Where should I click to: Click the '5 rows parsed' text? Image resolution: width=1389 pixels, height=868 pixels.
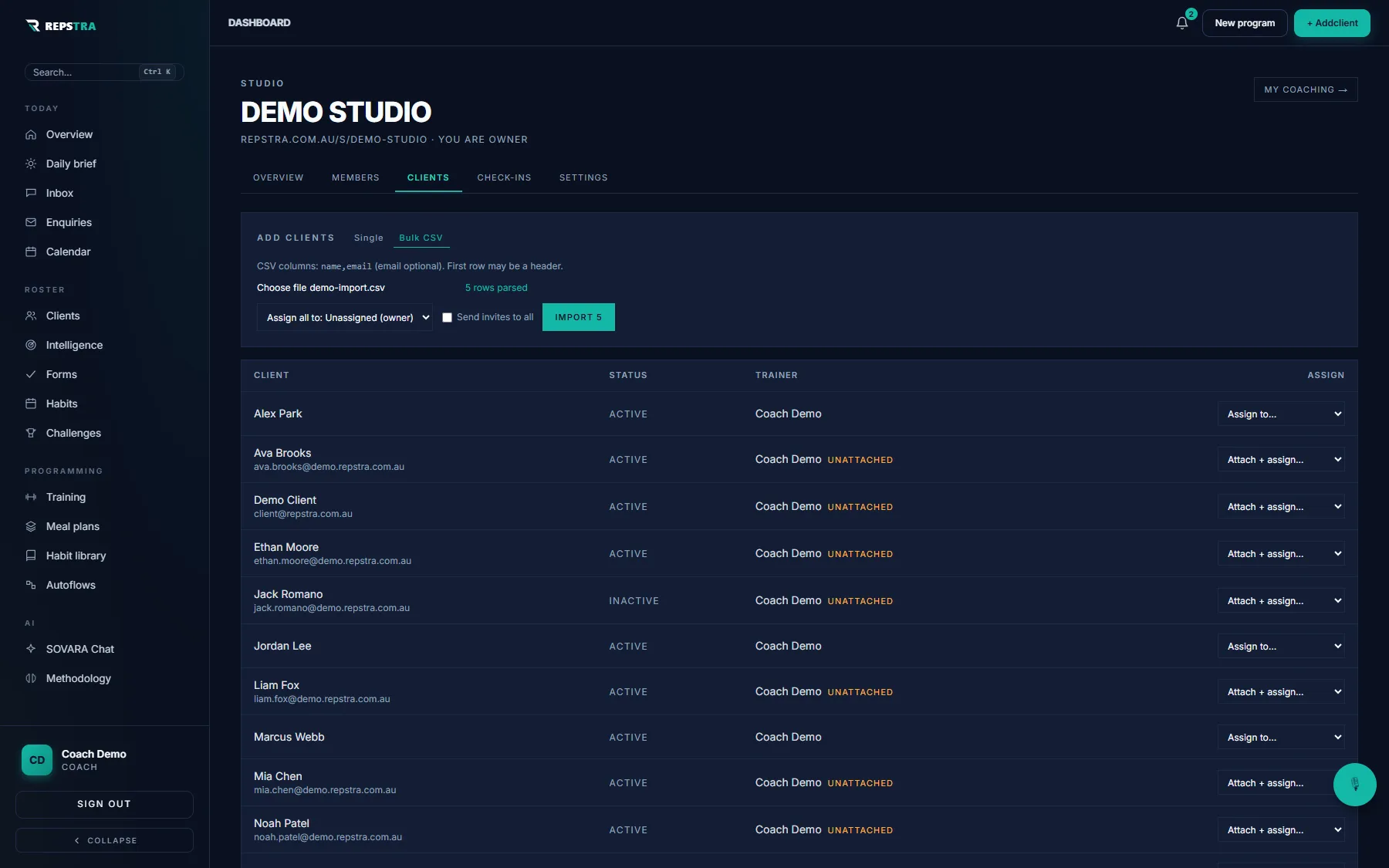coord(496,288)
